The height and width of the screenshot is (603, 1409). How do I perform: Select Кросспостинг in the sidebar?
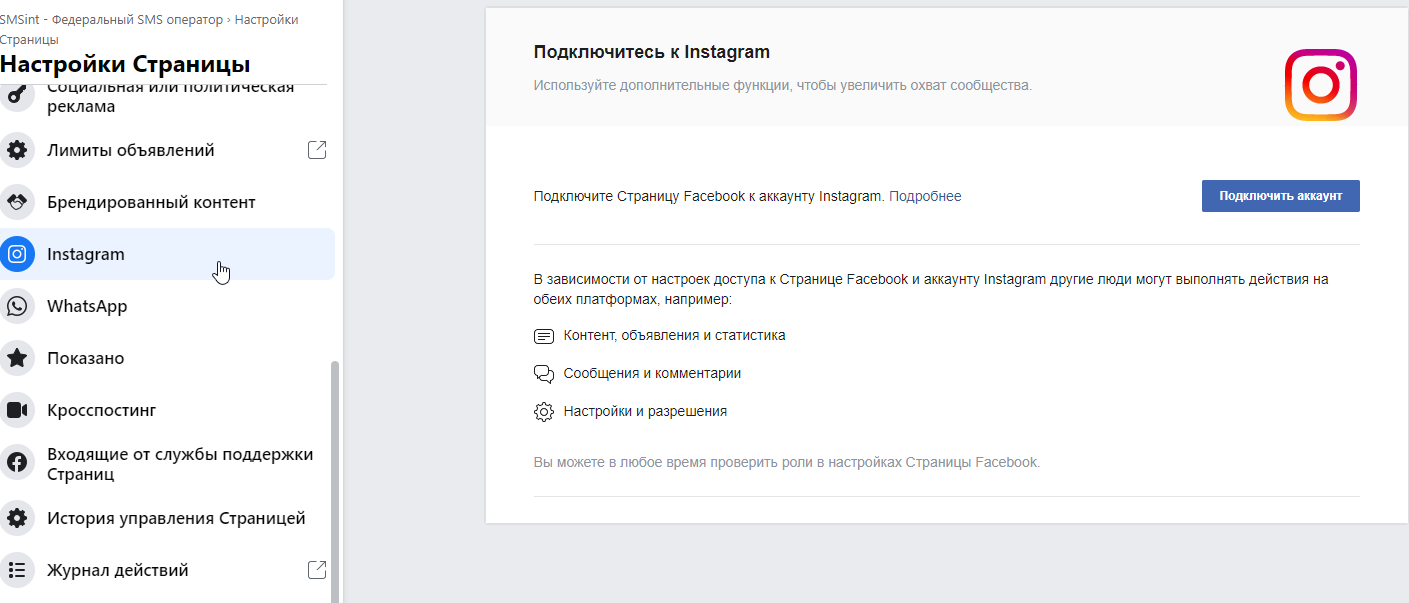click(x=167, y=410)
